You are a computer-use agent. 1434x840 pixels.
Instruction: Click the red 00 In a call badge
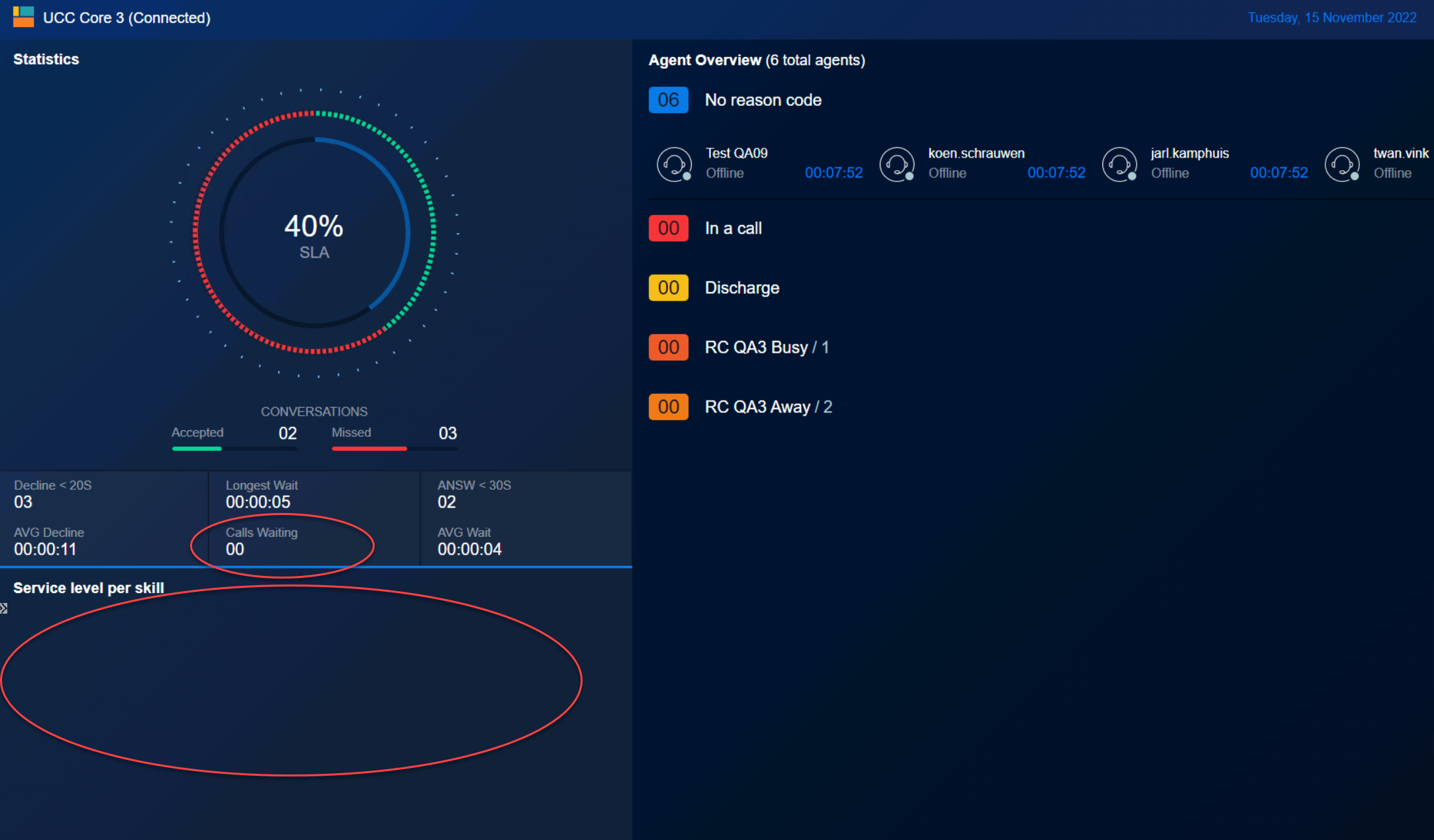coord(668,228)
